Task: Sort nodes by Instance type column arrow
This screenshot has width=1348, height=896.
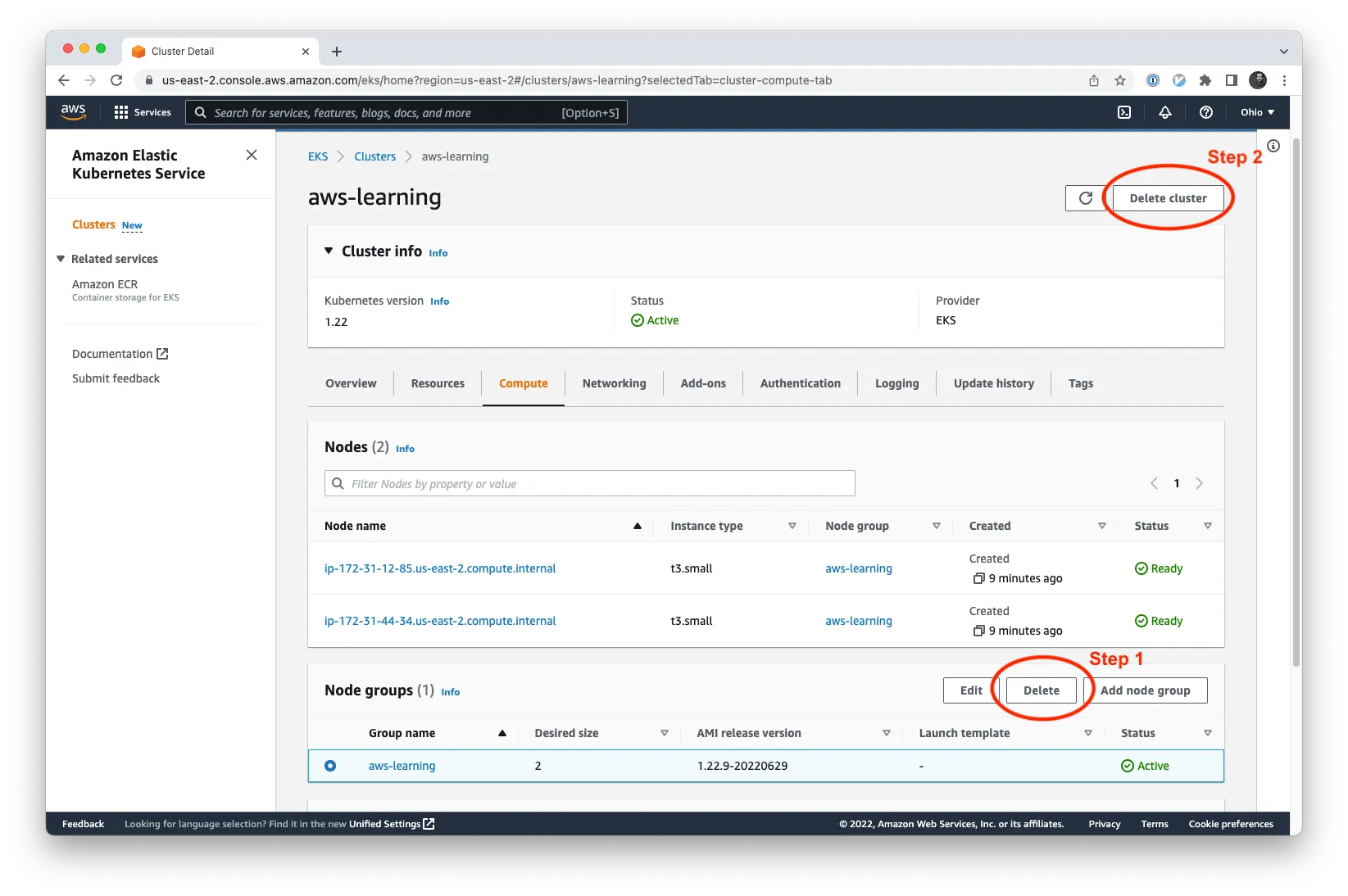Action: click(792, 526)
